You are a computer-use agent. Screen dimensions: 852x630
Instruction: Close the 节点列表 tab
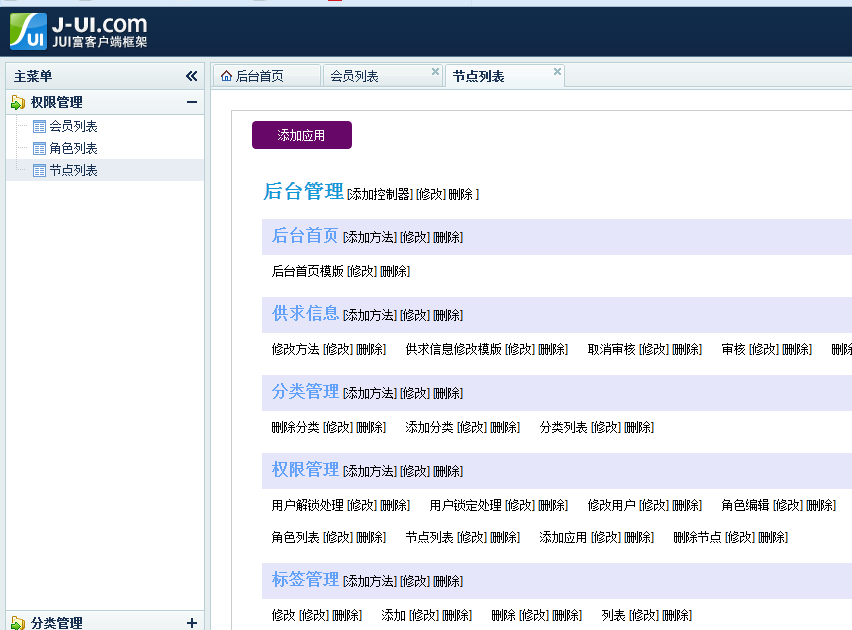click(x=557, y=71)
